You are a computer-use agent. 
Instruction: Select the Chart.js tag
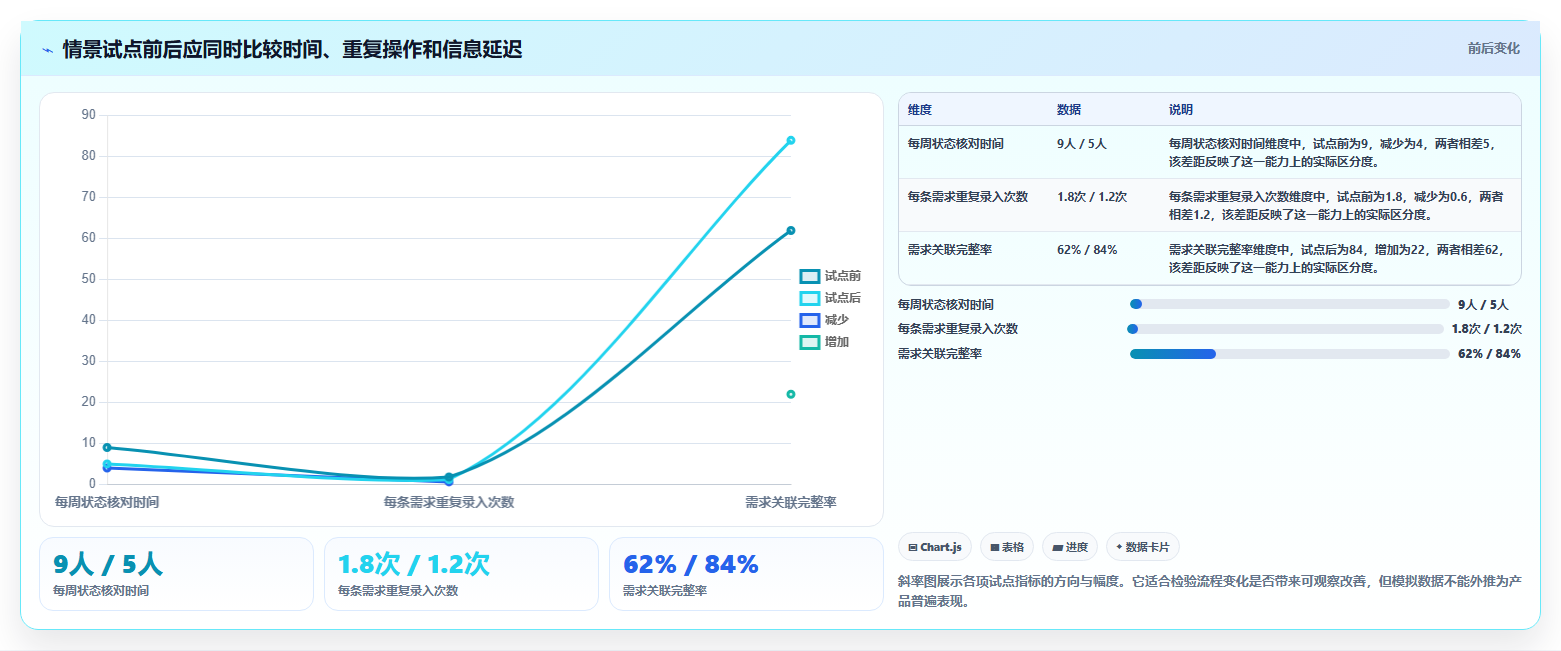(x=935, y=547)
